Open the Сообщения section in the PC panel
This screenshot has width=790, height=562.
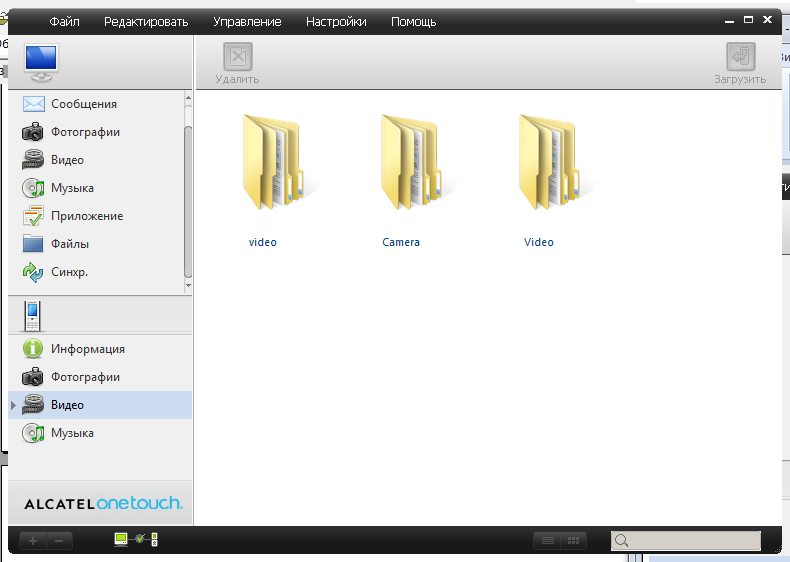tap(83, 104)
